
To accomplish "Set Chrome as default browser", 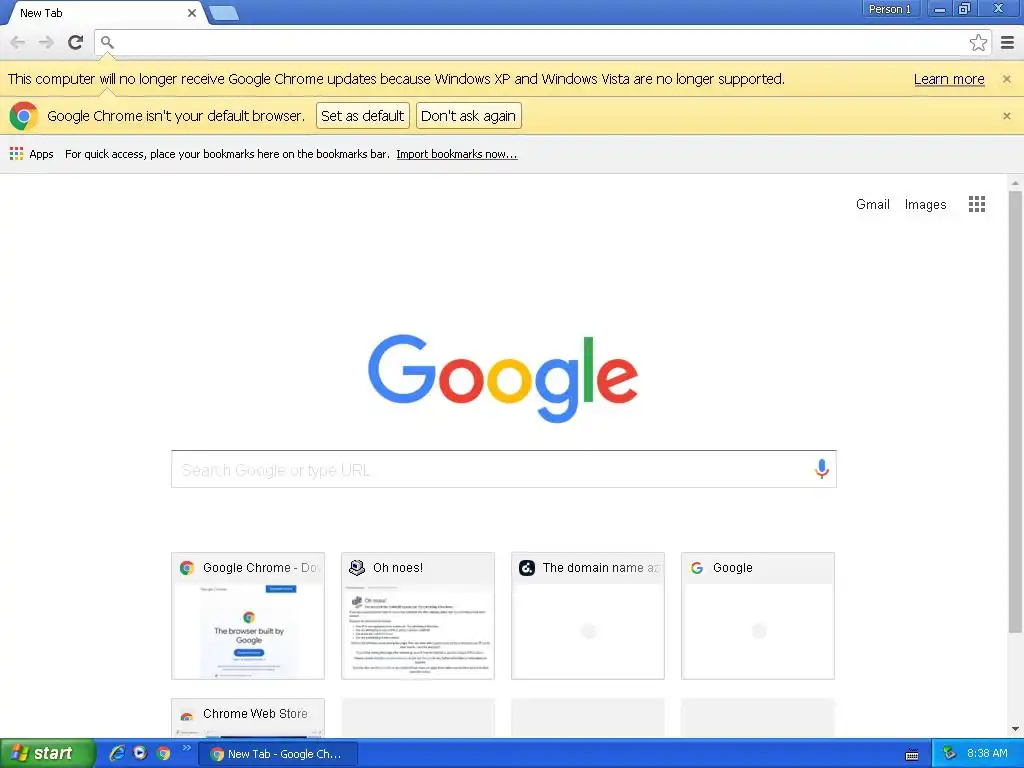I will click(x=362, y=116).
